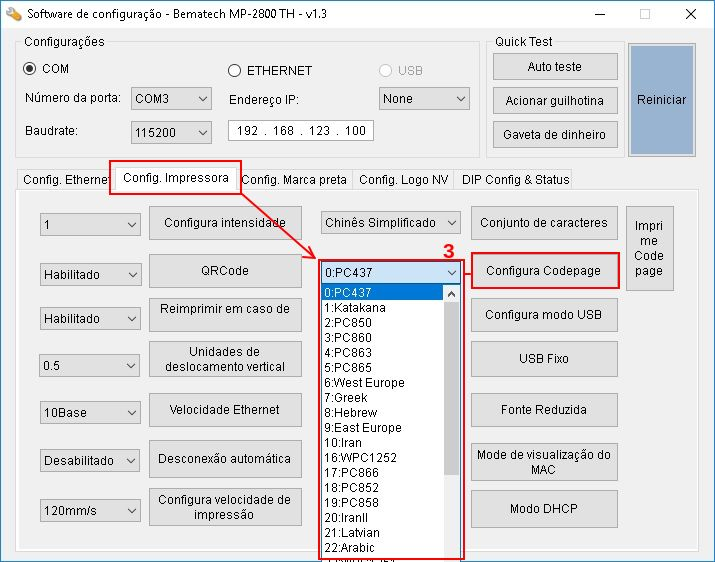Select 0:PC437 in the codepage list
The height and width of the screenshot is (562, 715).
[383, 292]
